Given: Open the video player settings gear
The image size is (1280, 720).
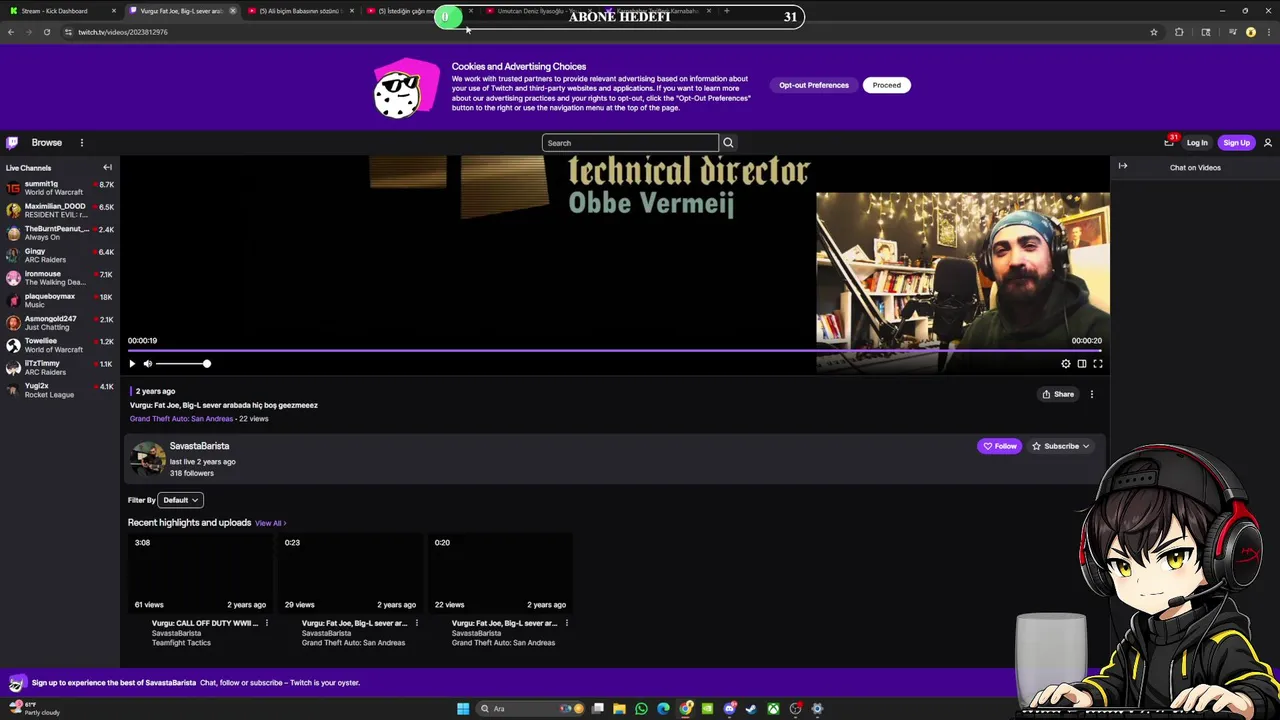Looking at the screenshot, I should click(x=1066, y=364).
